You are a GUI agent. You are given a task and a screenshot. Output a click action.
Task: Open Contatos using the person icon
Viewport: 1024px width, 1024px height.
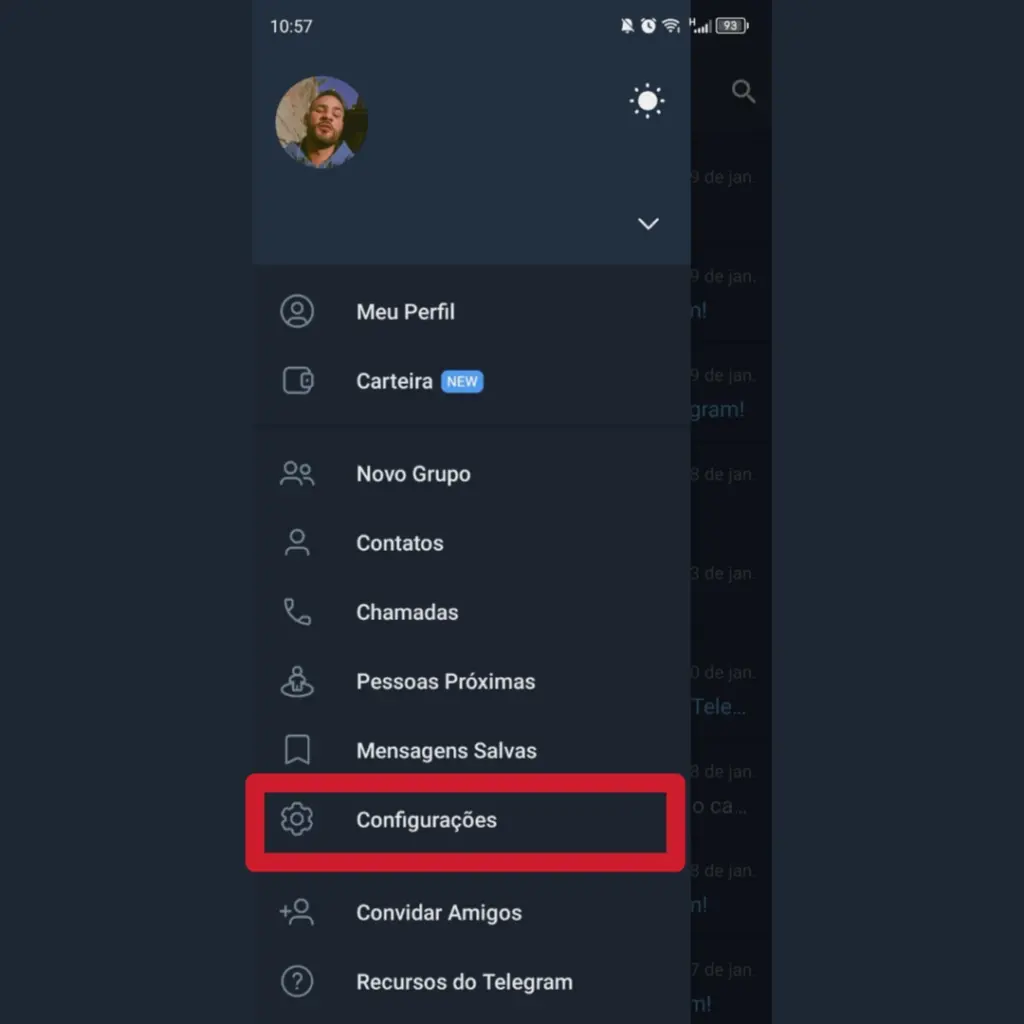click(296, 543)
